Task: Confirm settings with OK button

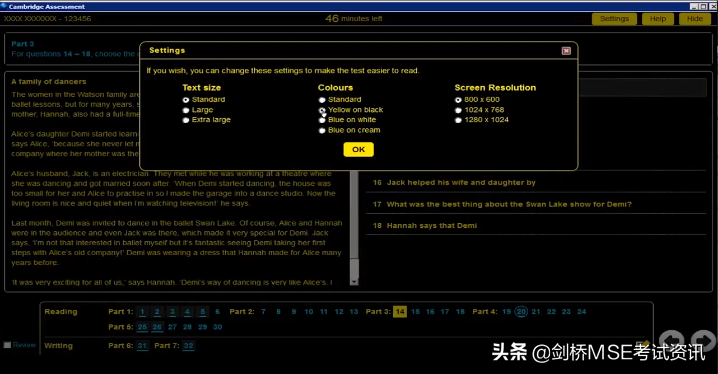Action: coord(359,149)
